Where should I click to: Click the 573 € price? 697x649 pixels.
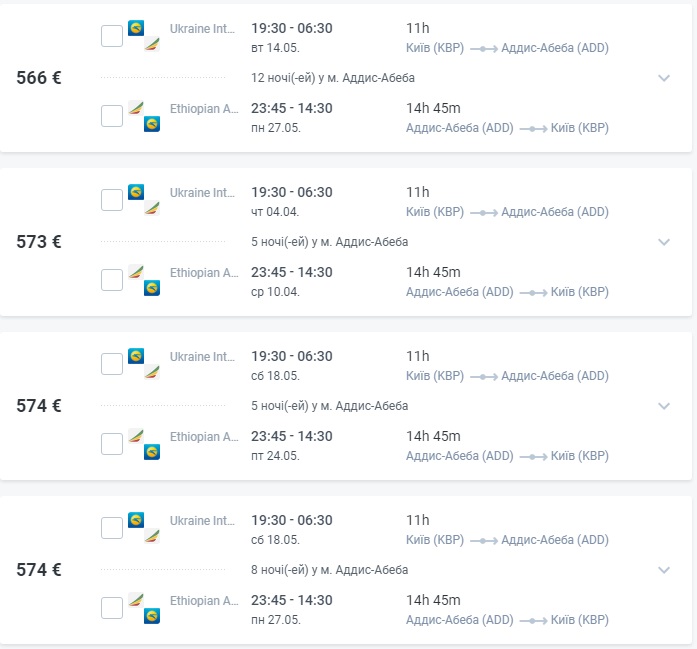39,242
